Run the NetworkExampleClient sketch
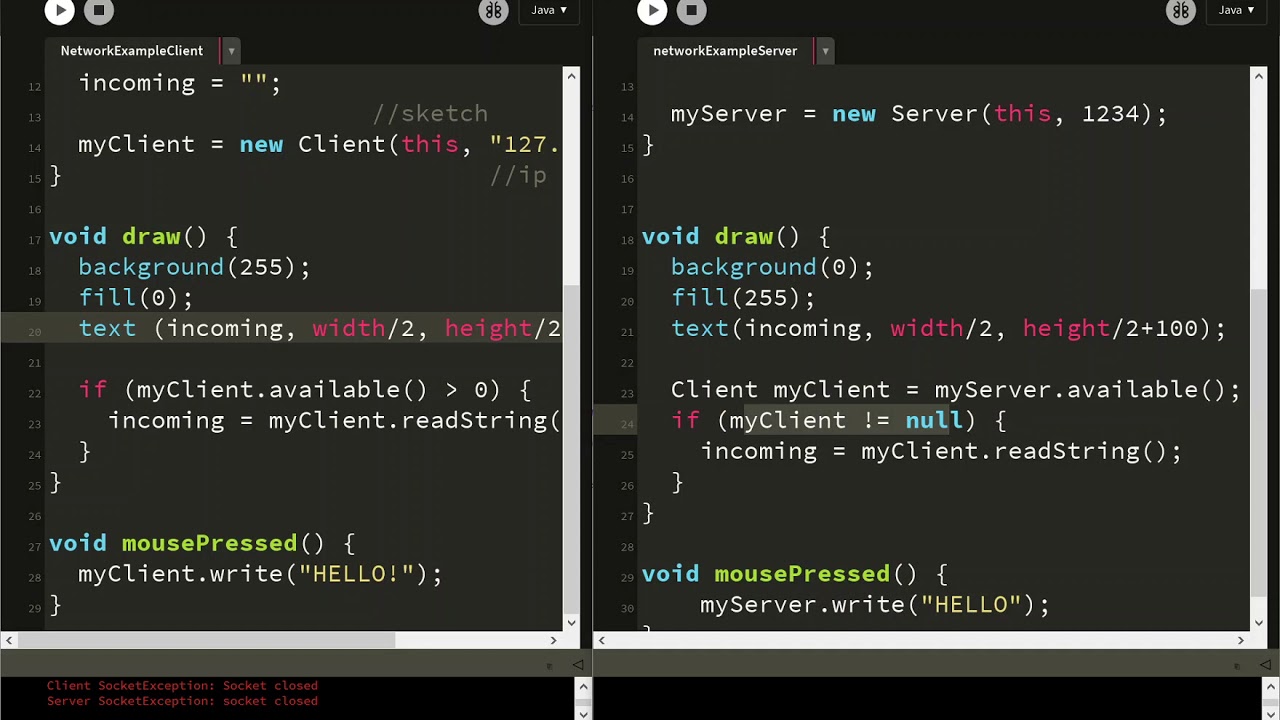1280x720 pixels. (x=59, y=11)
